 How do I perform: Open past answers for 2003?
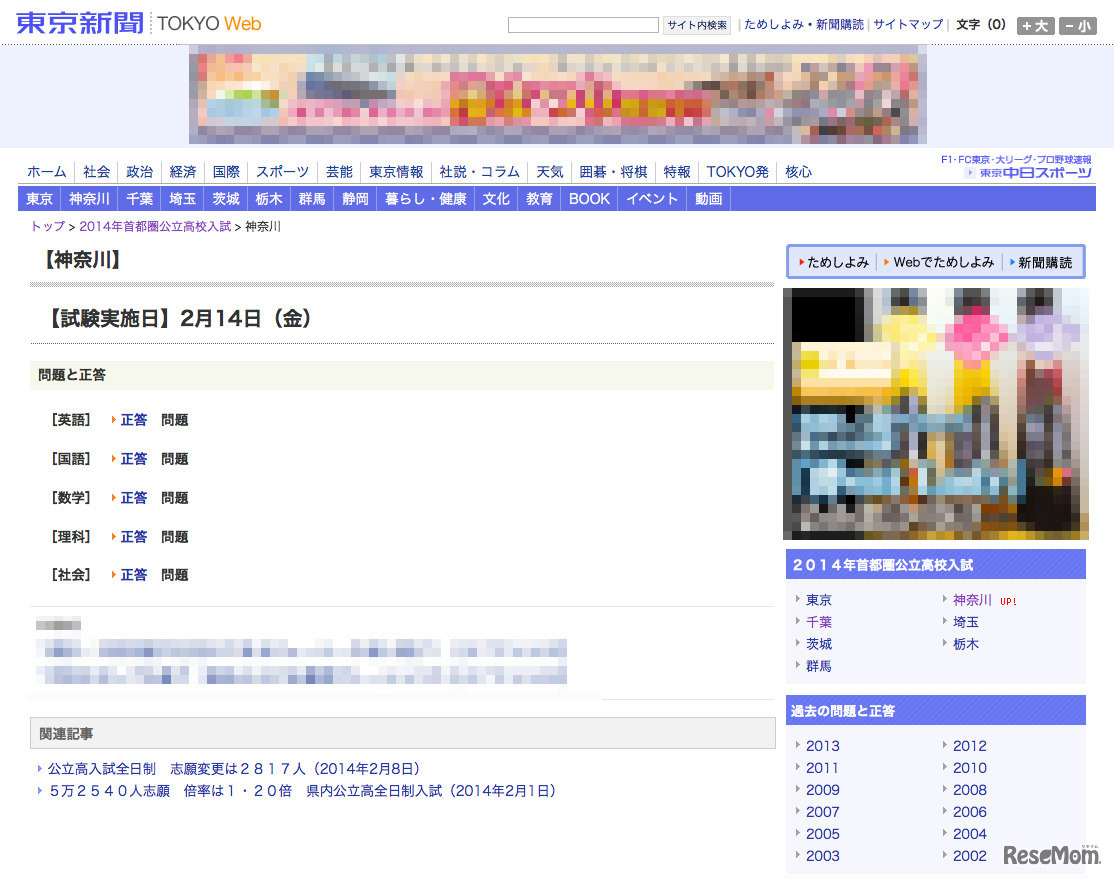[823, 856]
